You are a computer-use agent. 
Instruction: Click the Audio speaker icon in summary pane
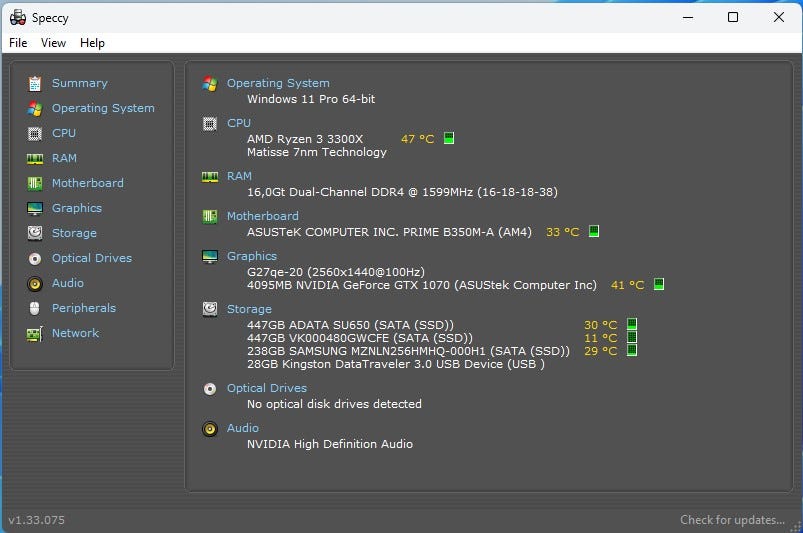coord(210,429)
